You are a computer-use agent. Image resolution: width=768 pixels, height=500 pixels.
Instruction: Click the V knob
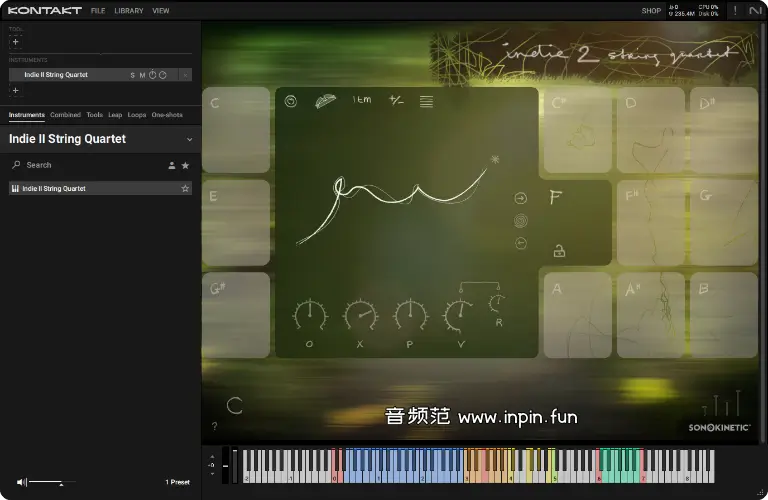point(459,316)
